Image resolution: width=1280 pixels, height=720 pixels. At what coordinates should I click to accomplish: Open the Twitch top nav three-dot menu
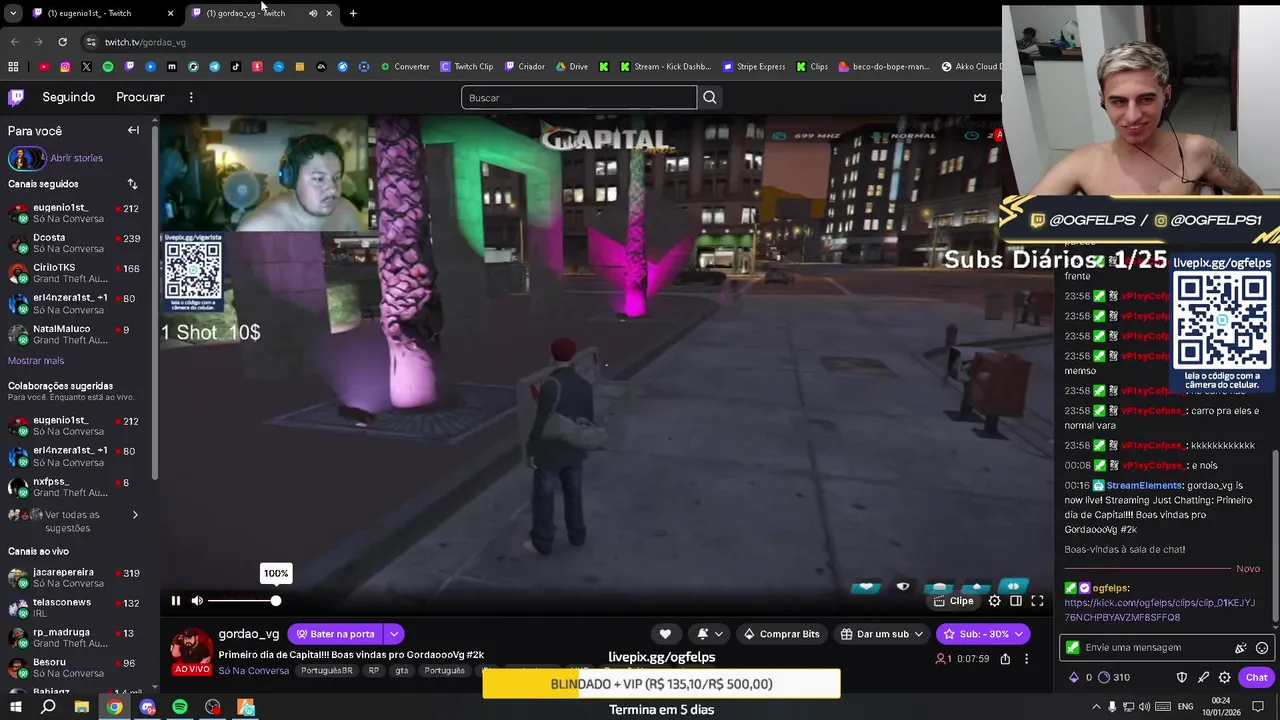click(x=191, y=97)
